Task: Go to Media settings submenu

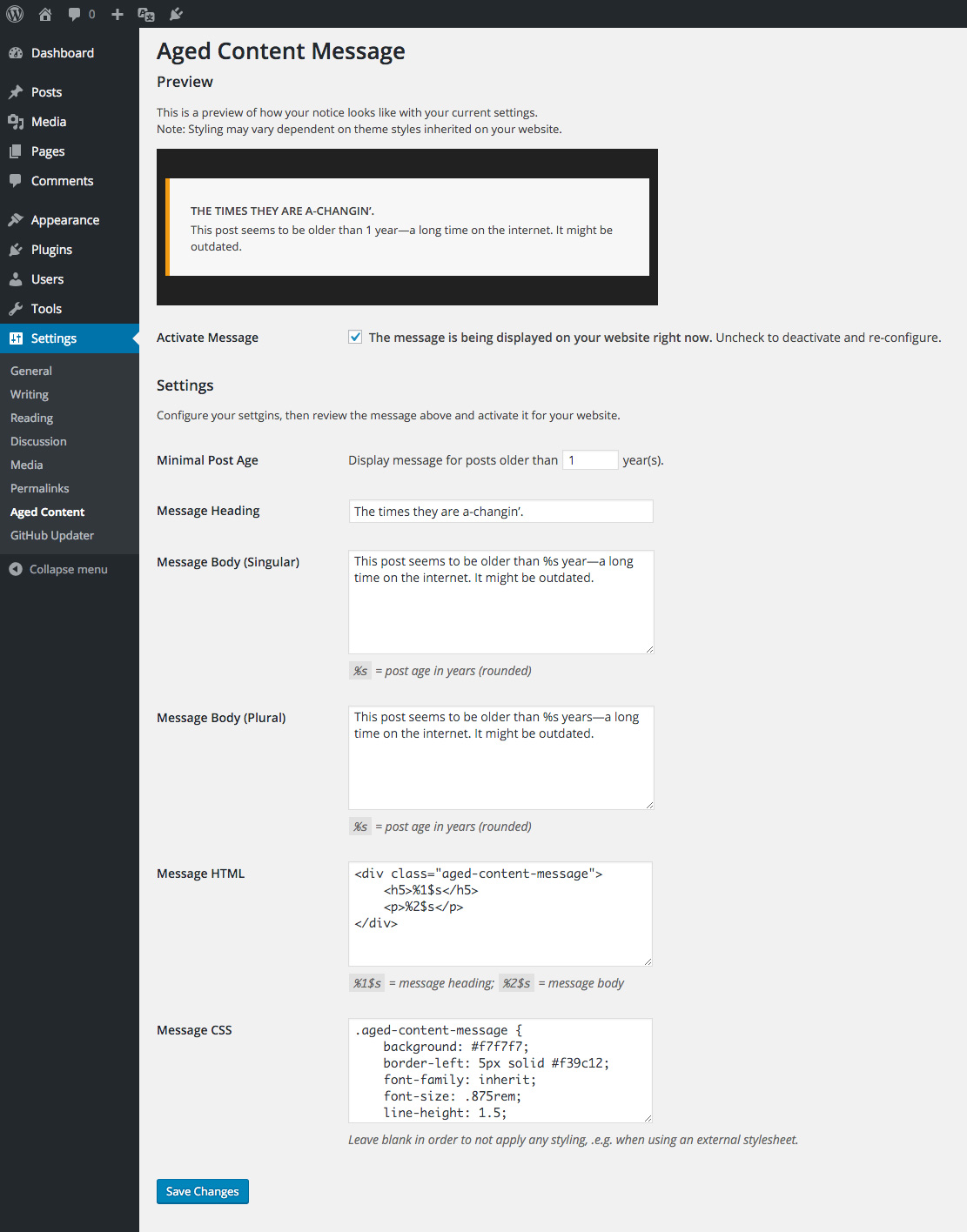Action: click(27, 465)
